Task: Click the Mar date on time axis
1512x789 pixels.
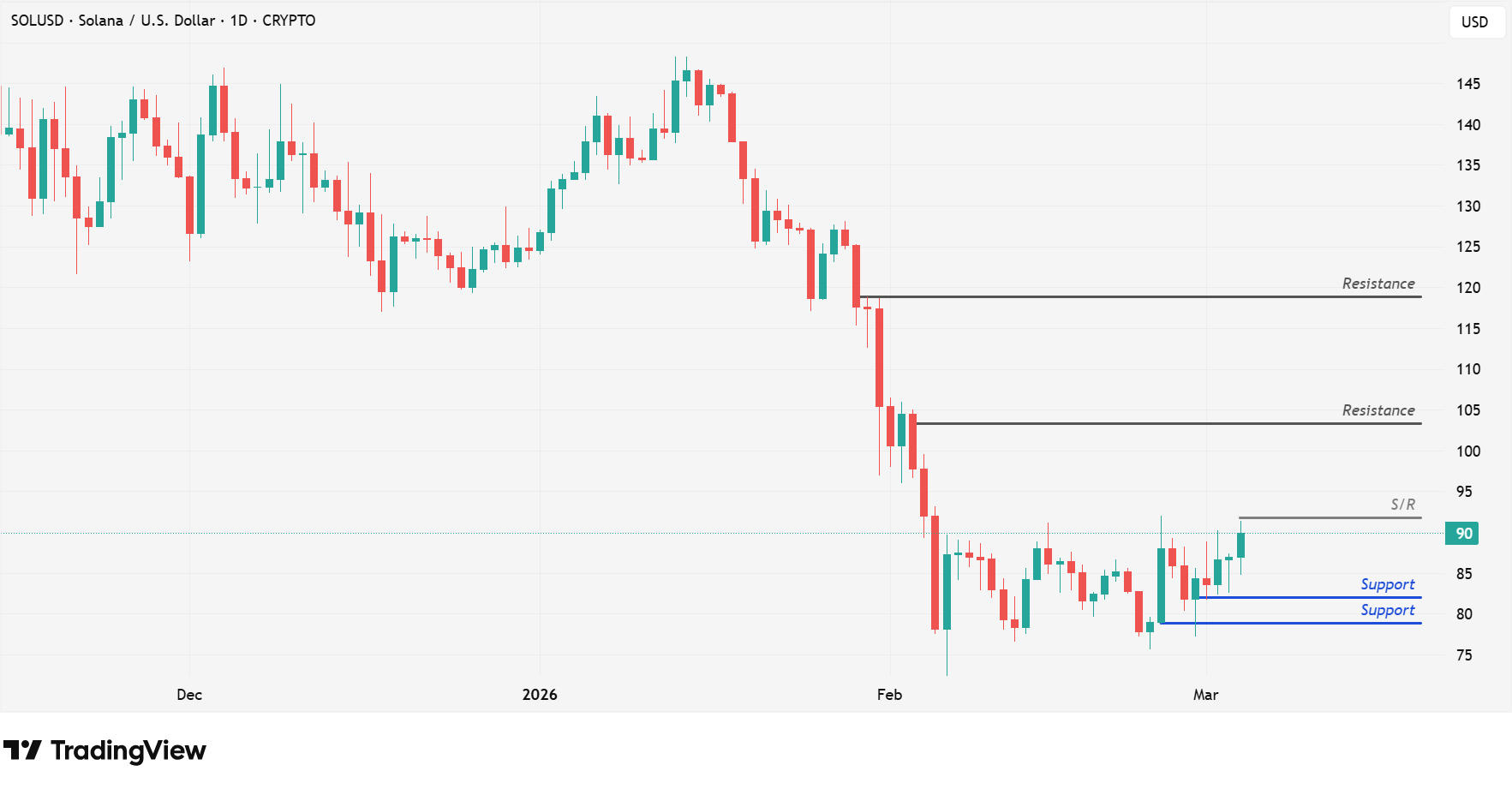Action: pos(1205,695)
